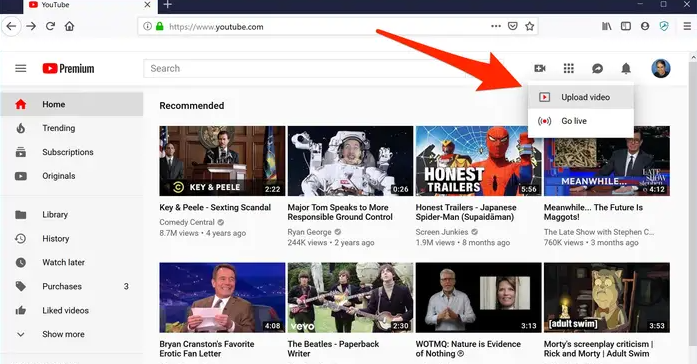Screen dimensions: 697x364
Task: Click title Major Tom Speaks to More Responsible
Action: (x=340, y=212)
